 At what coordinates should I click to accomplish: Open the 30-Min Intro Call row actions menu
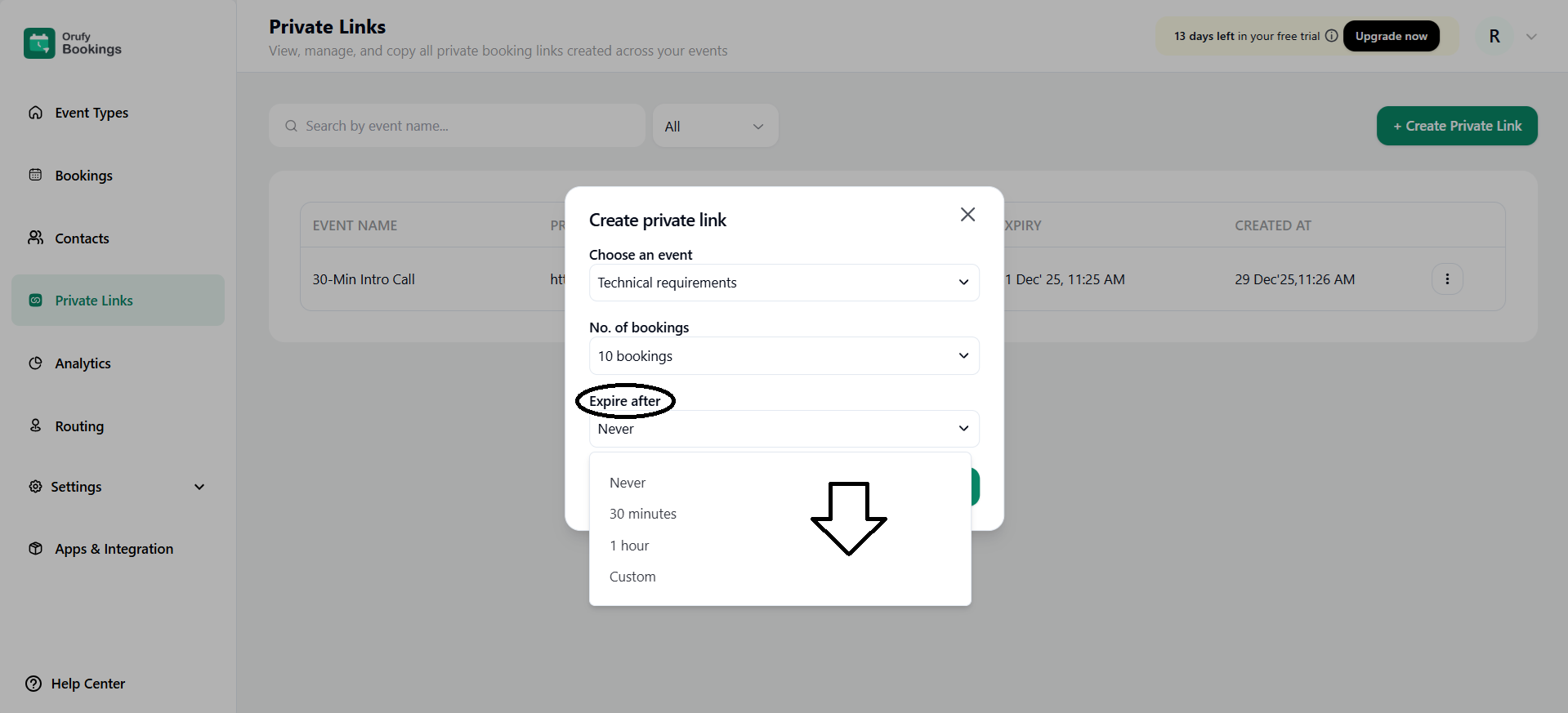pyautogui.click(x=1447, y=279)
